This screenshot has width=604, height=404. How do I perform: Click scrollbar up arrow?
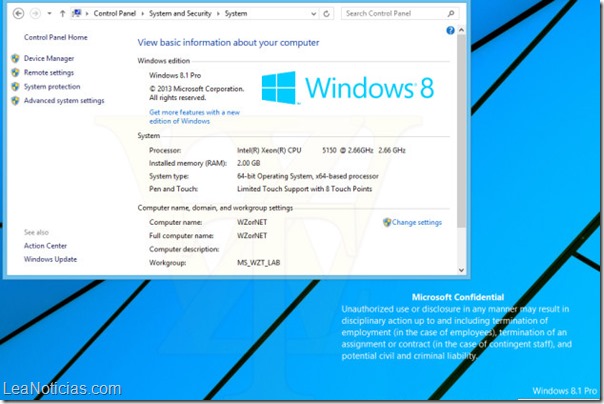pyautogui.click(x=461, y=30)
